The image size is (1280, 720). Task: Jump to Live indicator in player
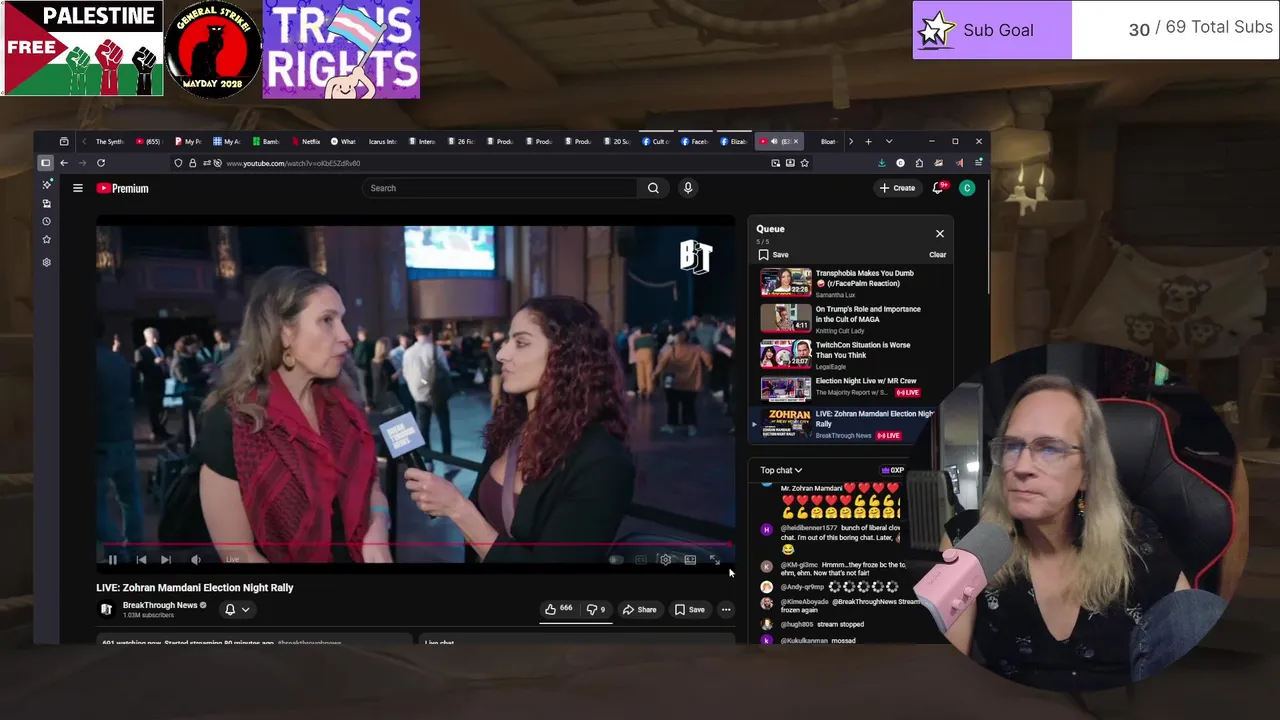[x=232, y=560]
